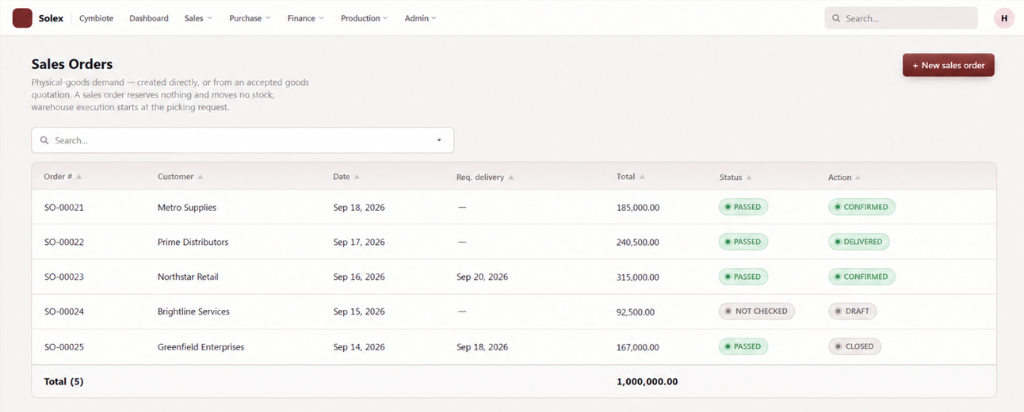Screen dimensions: 1024x412
Task: Click CONFIRMED badge for Northstar Retail
Action: [x=862, y=277]
